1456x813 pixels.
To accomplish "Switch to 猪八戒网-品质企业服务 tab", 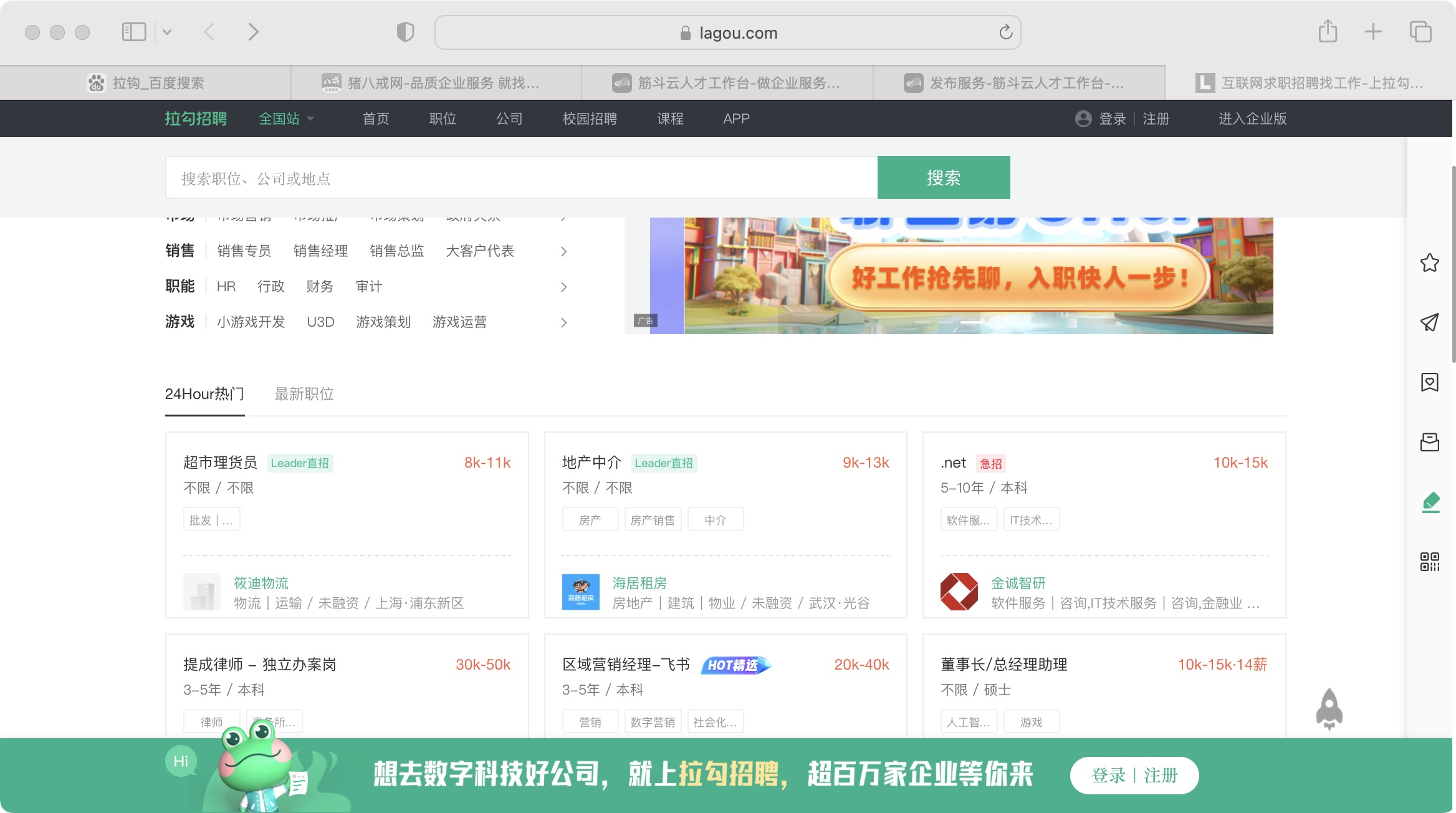I will point(436,82).
